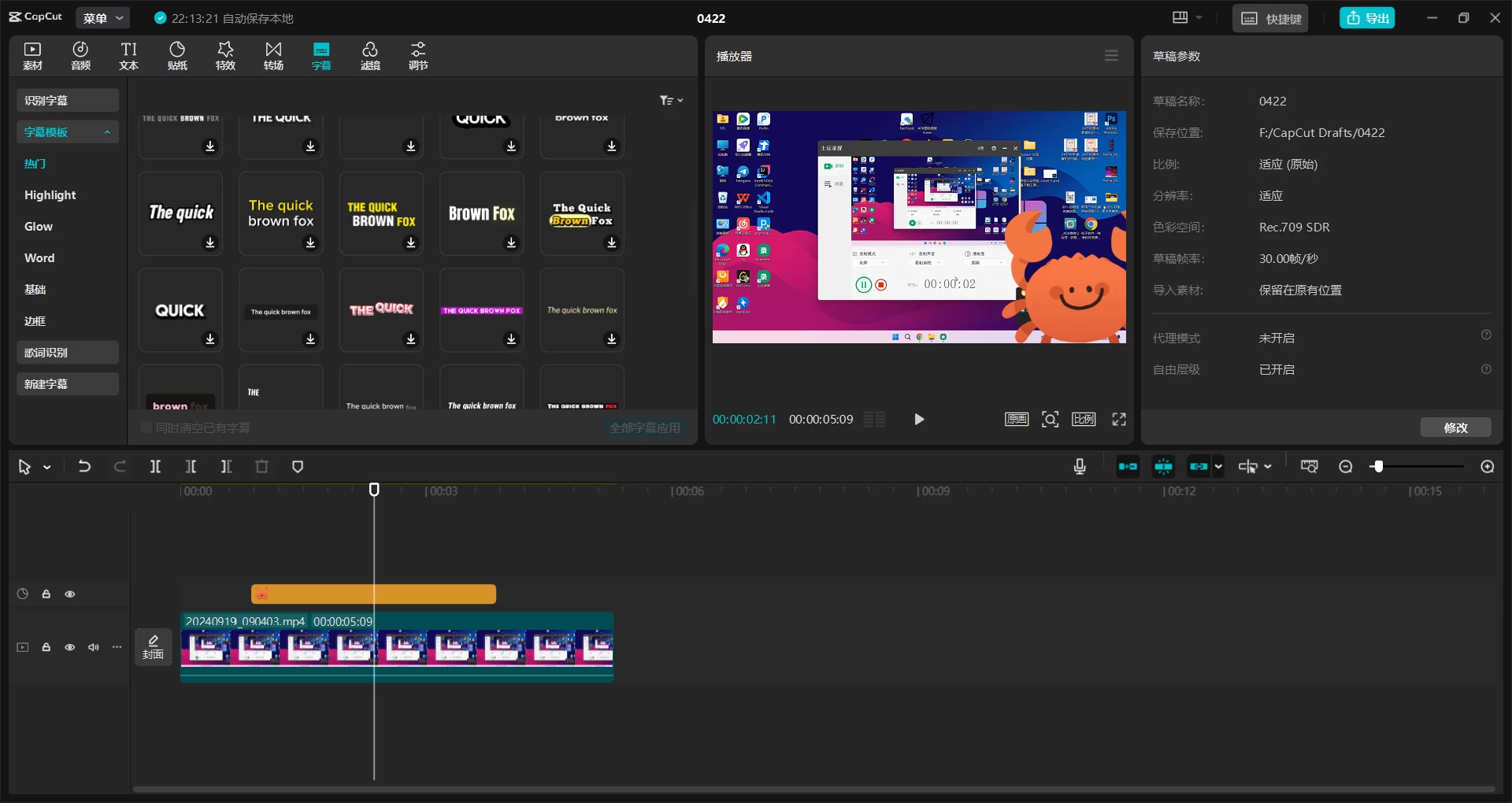
Task: Lock the caption track
Action: (x=46, y=594)
